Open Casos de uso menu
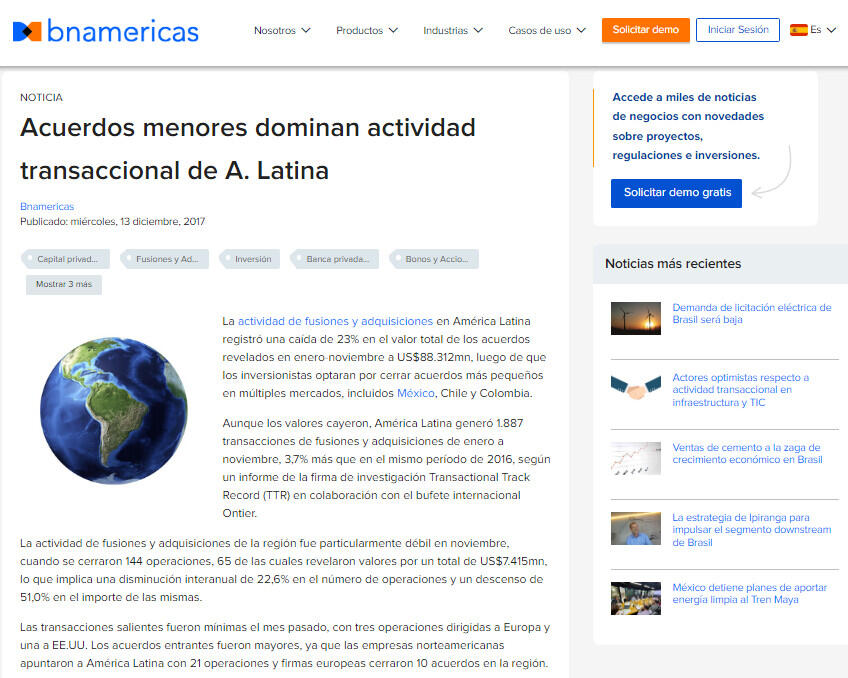Viewport: 848px width, 678px height. click(546, 30)
